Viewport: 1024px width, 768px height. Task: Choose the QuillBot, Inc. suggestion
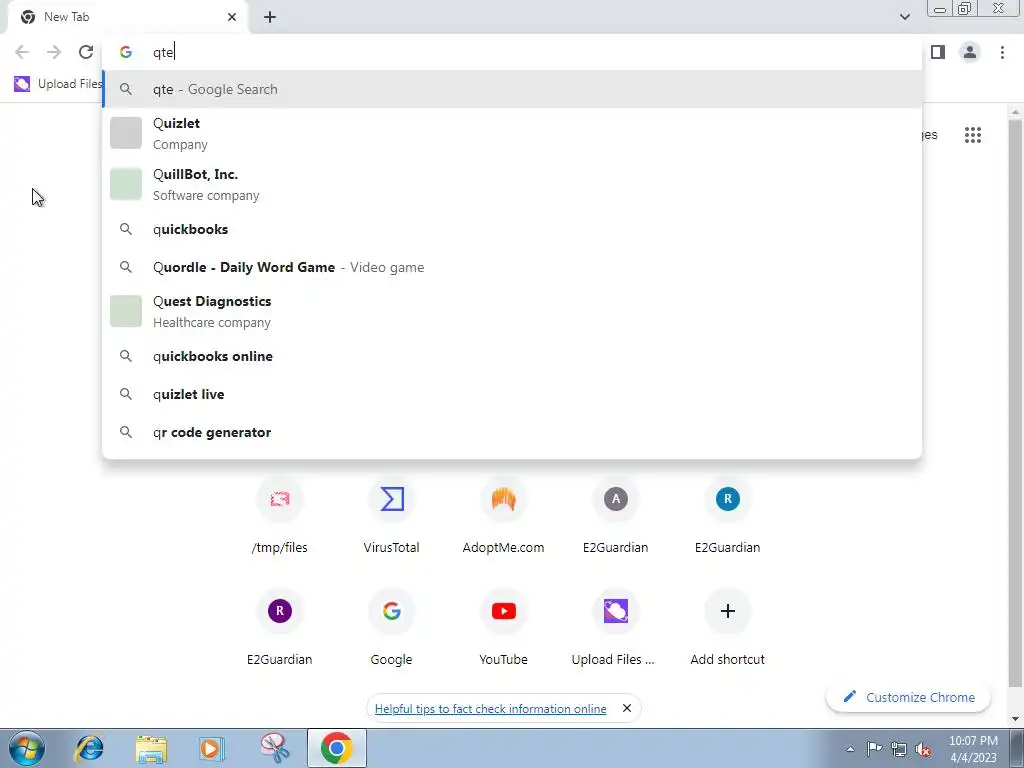click(x=512, y=184)
